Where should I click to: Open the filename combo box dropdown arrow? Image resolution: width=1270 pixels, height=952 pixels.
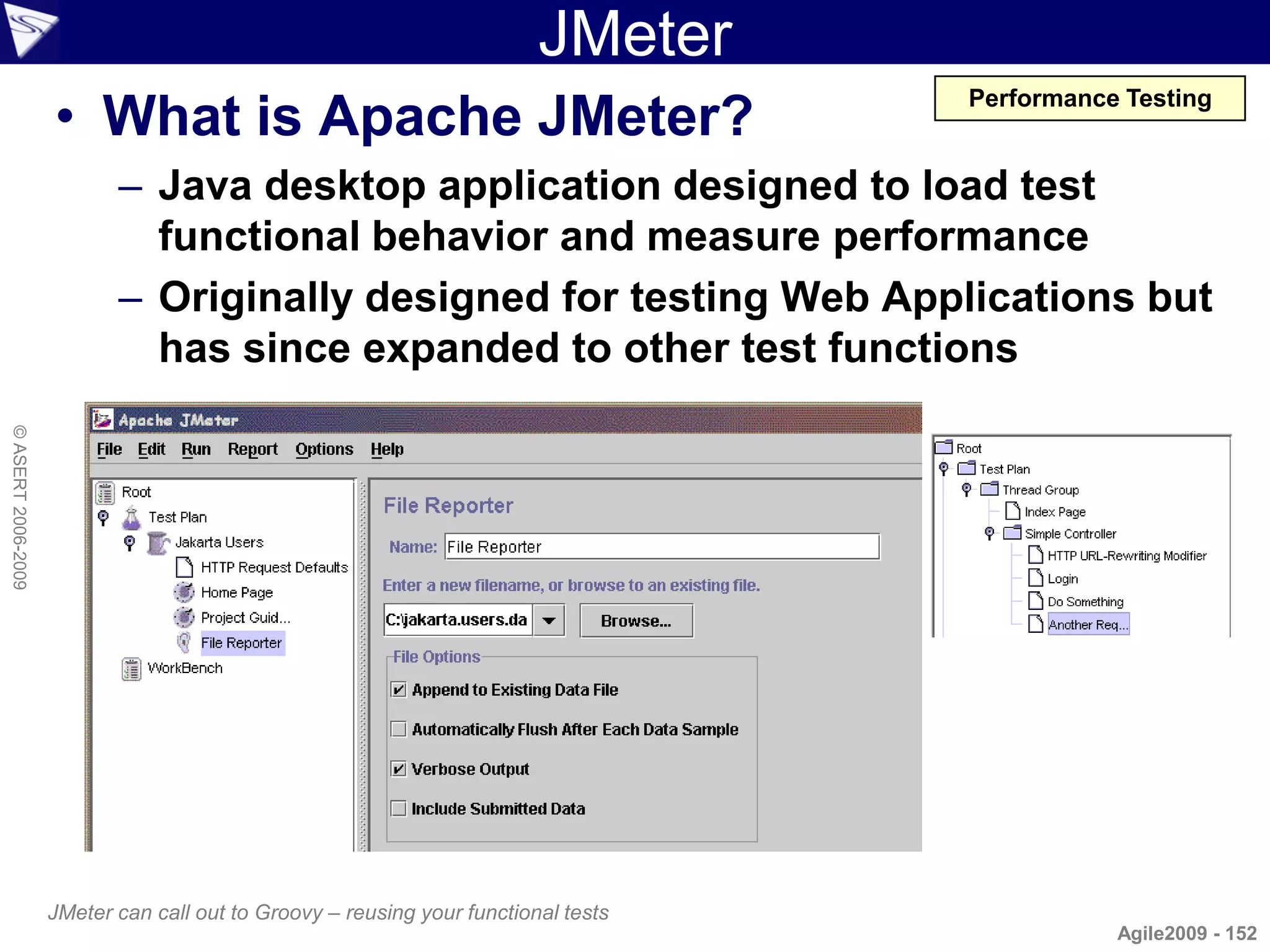coord(549,620)
